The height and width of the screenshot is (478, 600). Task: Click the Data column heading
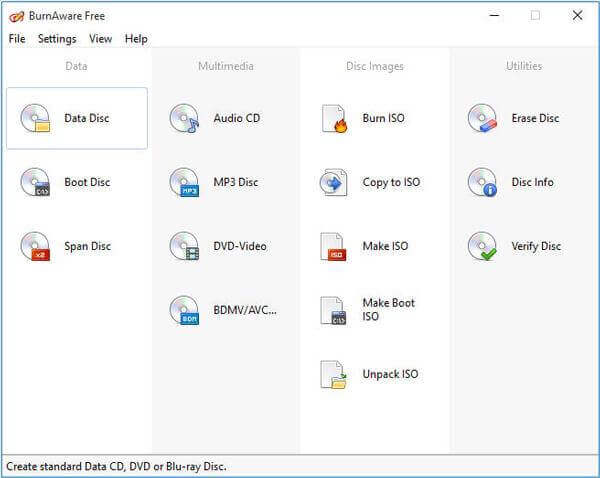[76, 66]
